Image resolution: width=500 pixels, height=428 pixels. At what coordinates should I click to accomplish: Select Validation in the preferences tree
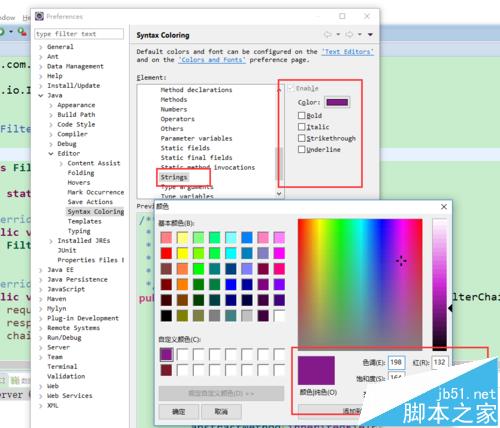click(x=66, y=376)
